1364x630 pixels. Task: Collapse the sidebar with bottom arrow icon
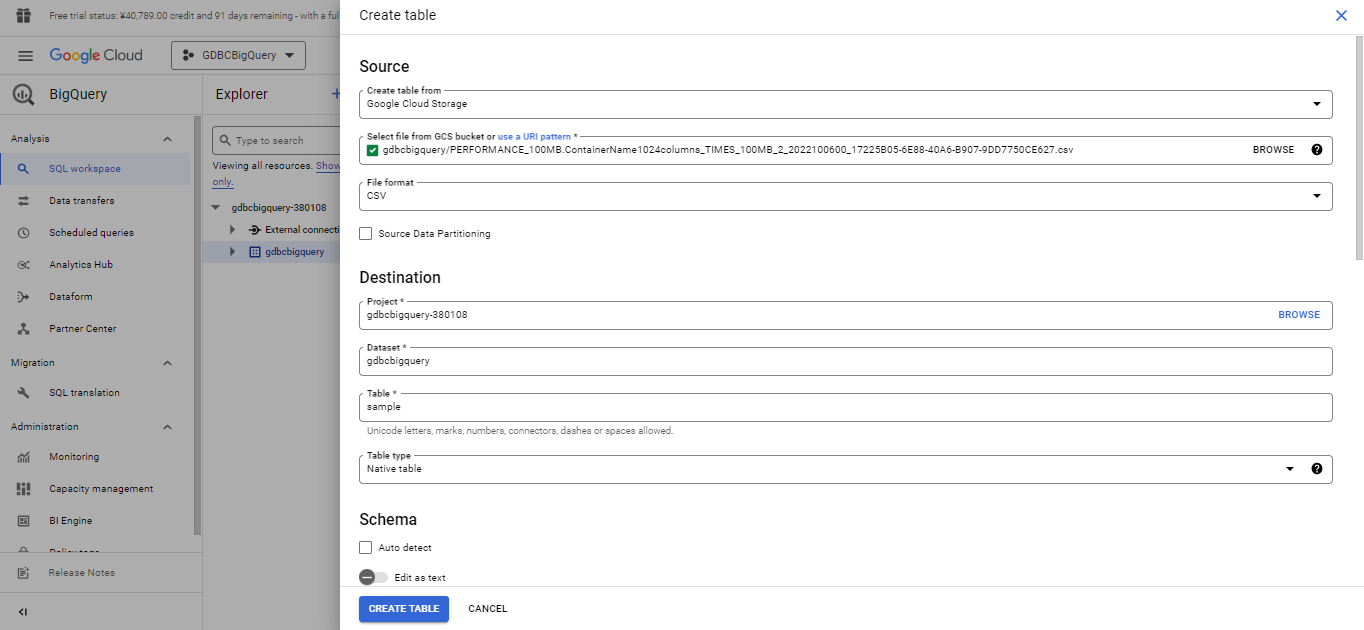coord(23,612)
